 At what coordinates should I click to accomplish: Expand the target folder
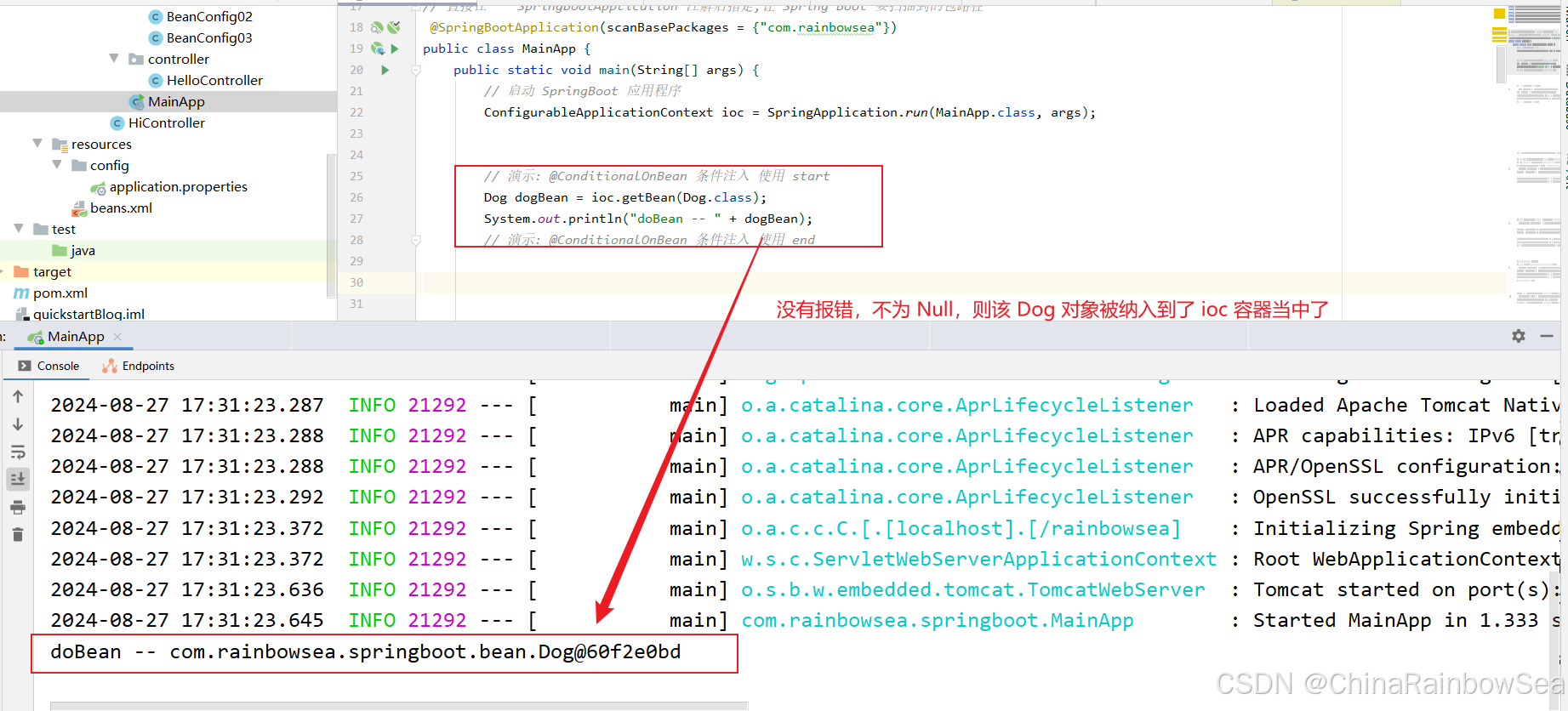tap(3, 271)
